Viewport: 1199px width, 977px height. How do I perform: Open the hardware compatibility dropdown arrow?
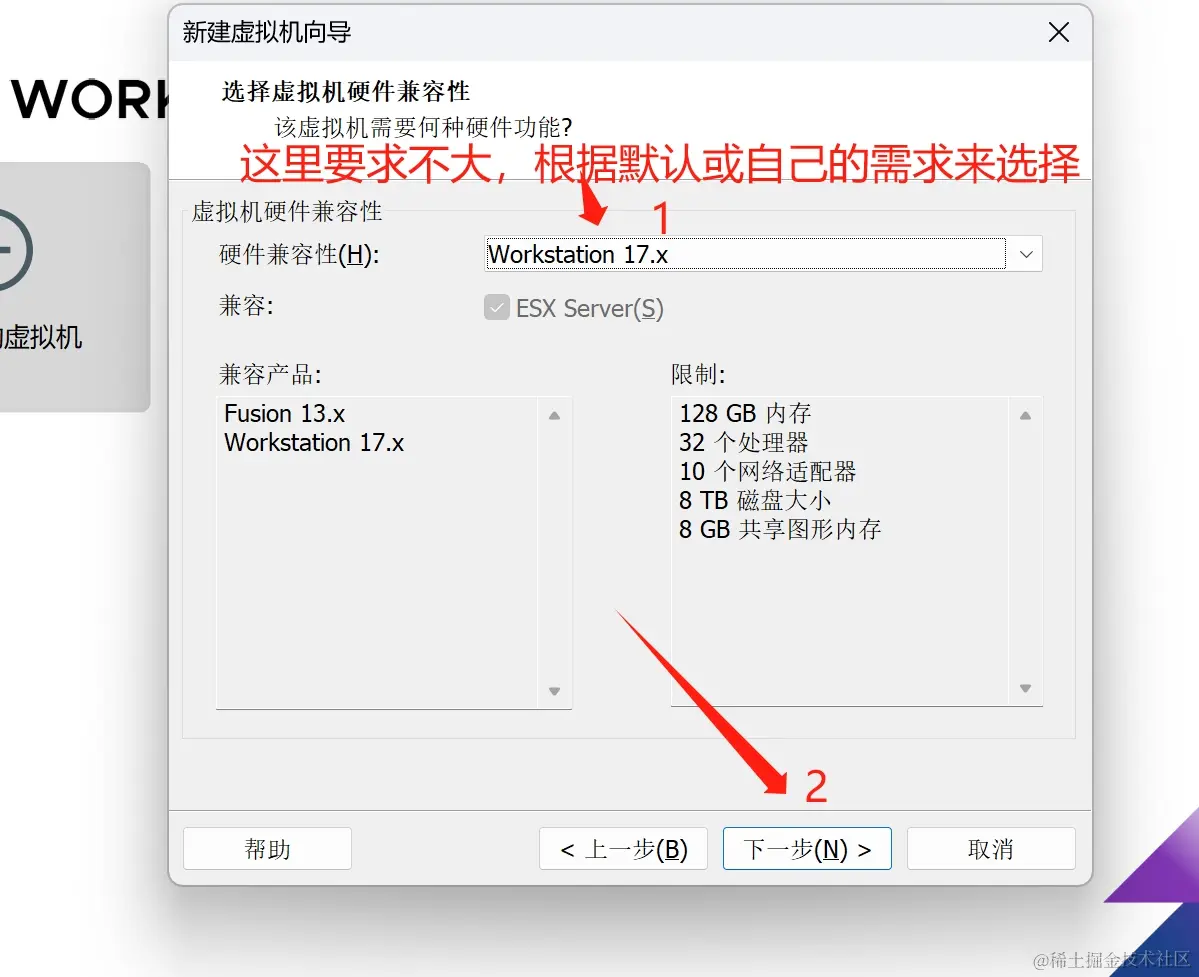pos(1026,255)
